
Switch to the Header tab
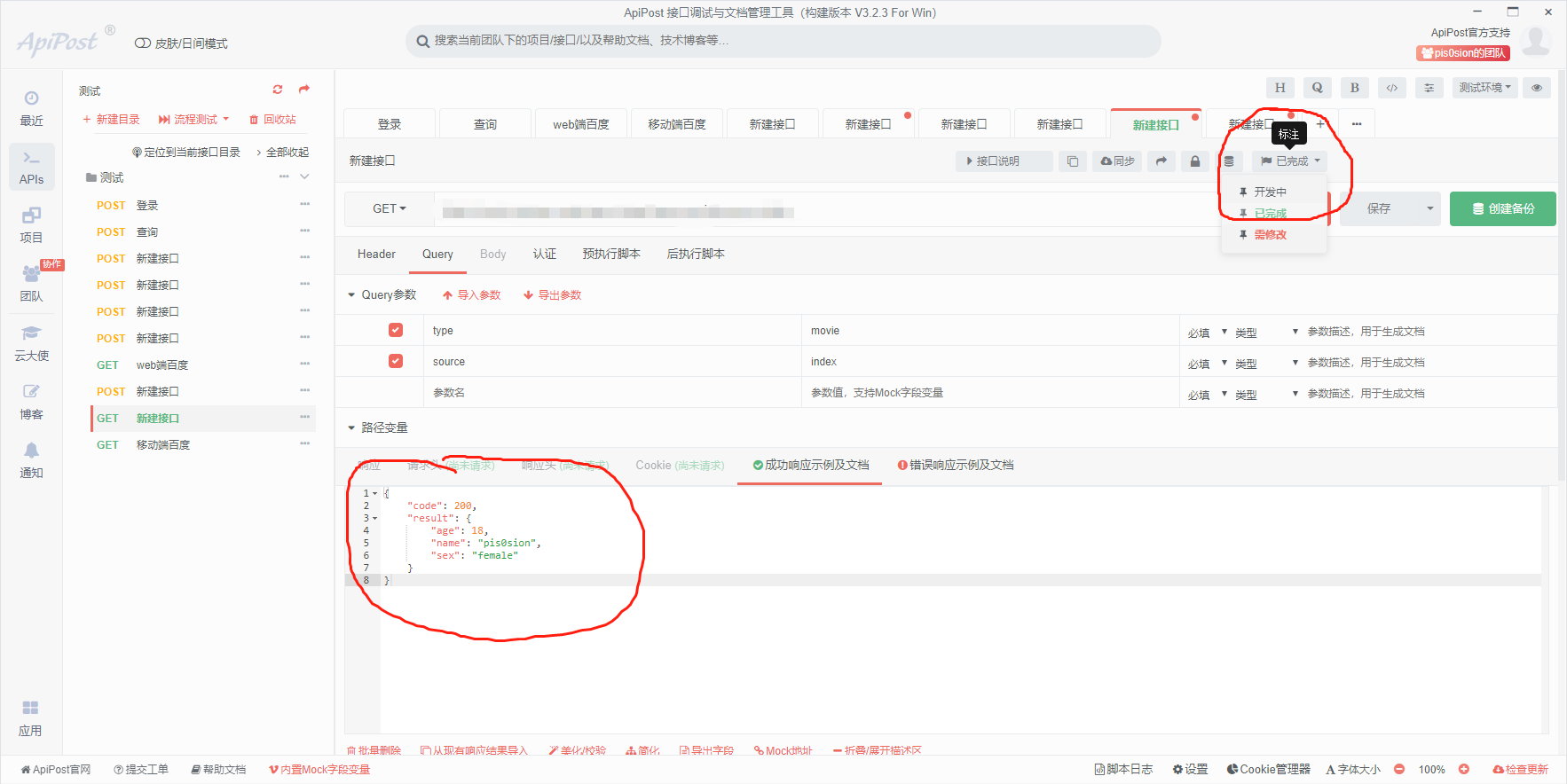point(376,255)
